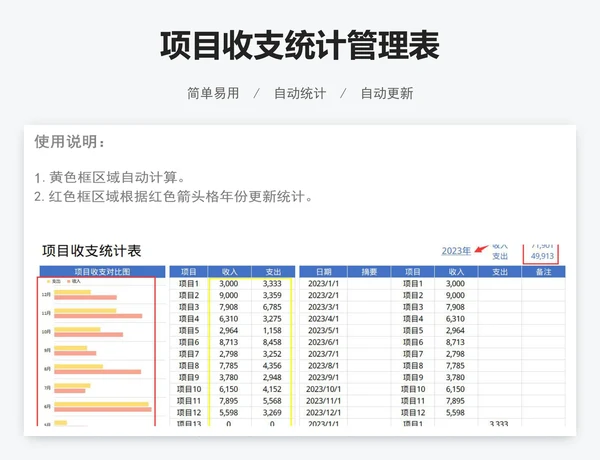Viewport: 600px width, 460px height.
Task: Select expenditure cell 4,356 for 项目8
Action: pyautogui.click(x=272, y=366)
